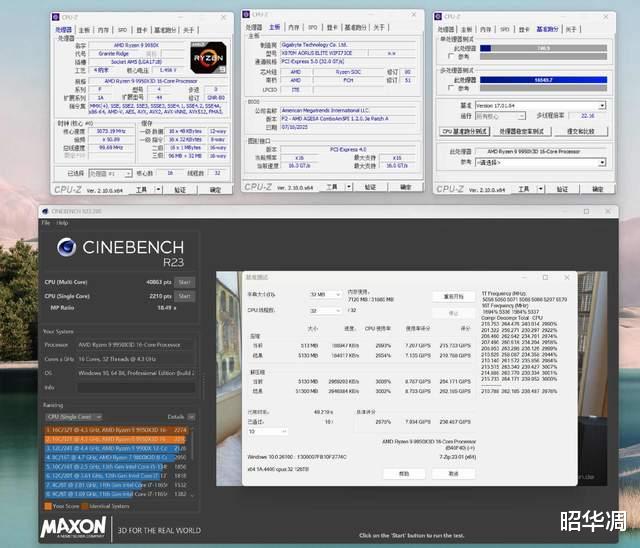Click the CPU-Z app icon in the processor window title bar
The height and width of the screenshot is (548, 640).
pos(56,17)
